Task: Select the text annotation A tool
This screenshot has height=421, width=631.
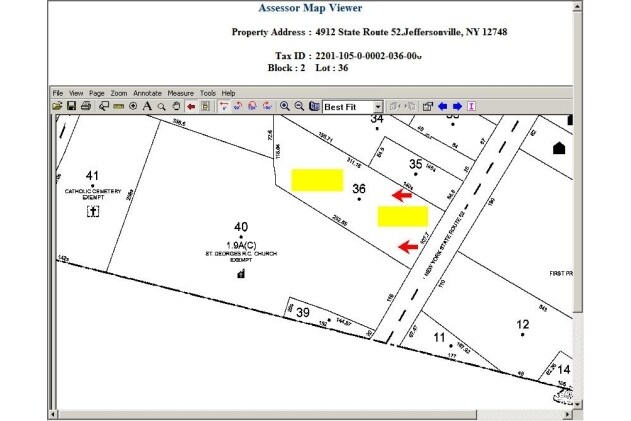Action: click(x=147, y=105)
